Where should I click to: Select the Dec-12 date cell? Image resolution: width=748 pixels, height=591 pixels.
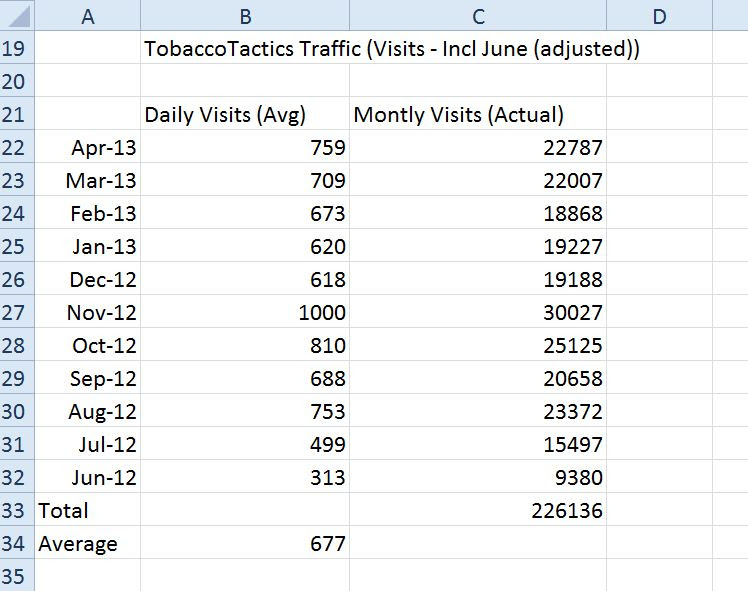click(88, 279)
